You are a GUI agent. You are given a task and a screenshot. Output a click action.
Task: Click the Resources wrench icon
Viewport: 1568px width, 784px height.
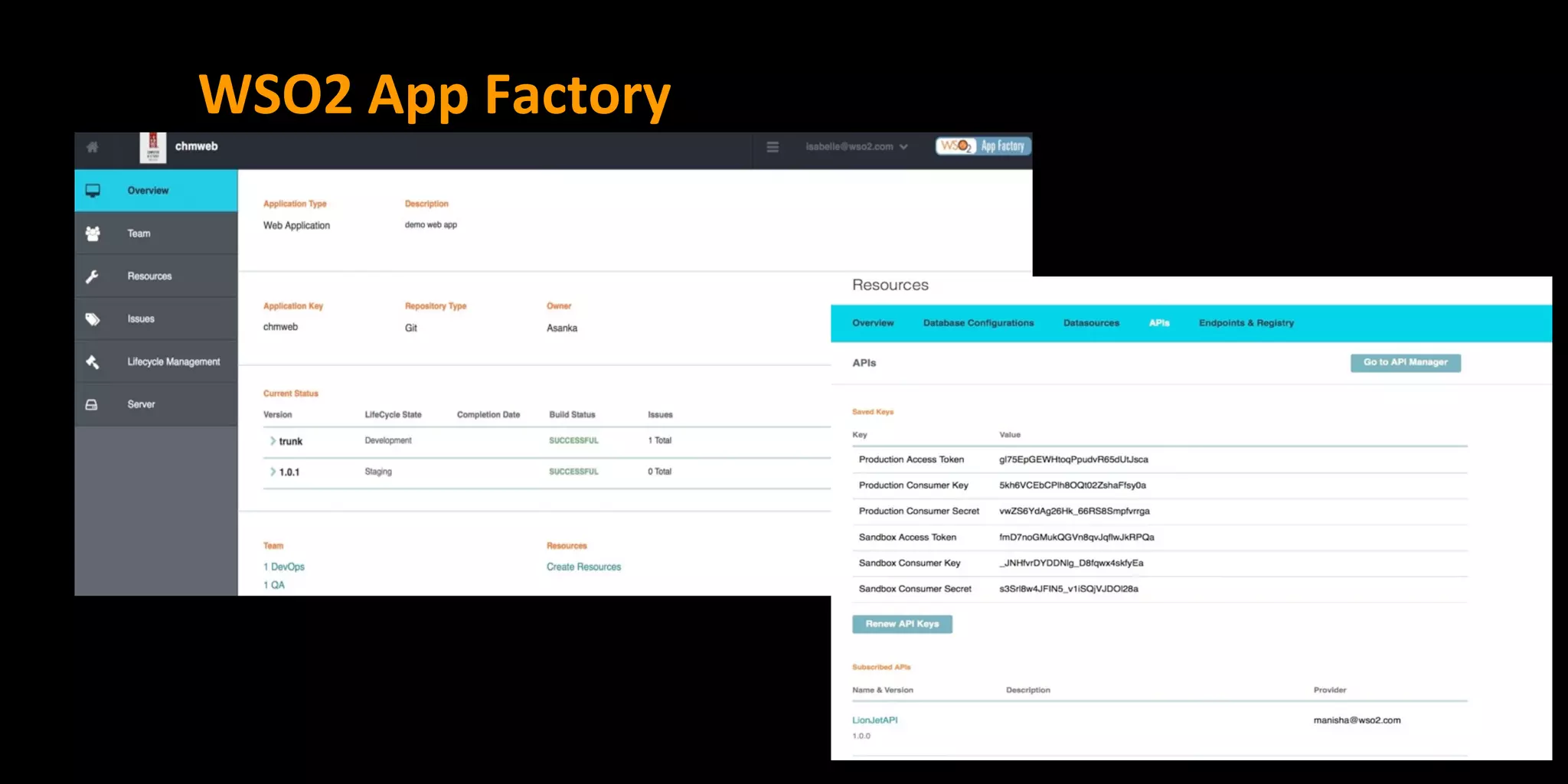92,276
